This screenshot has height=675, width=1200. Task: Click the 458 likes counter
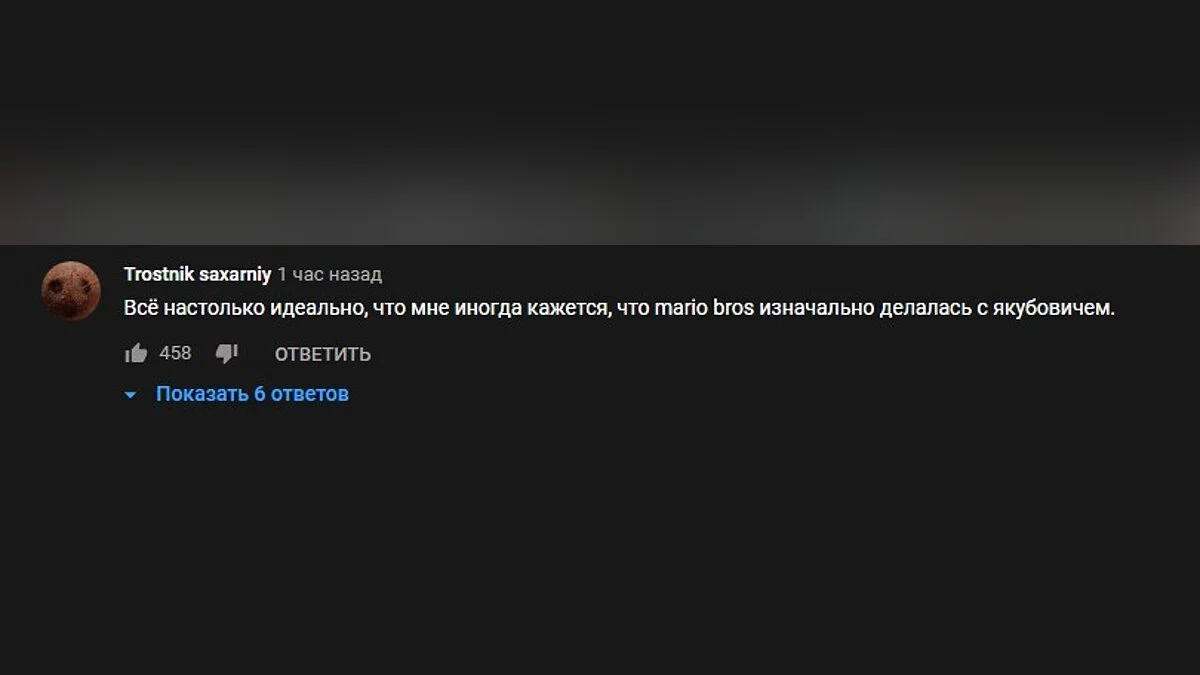point(175,353)
